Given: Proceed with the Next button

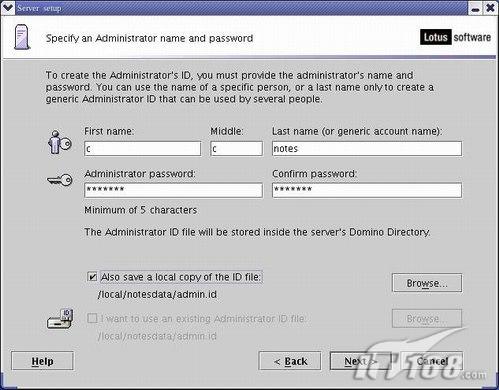Looking at the screenshot, I should pyautogui.click(x=361, y=361).
